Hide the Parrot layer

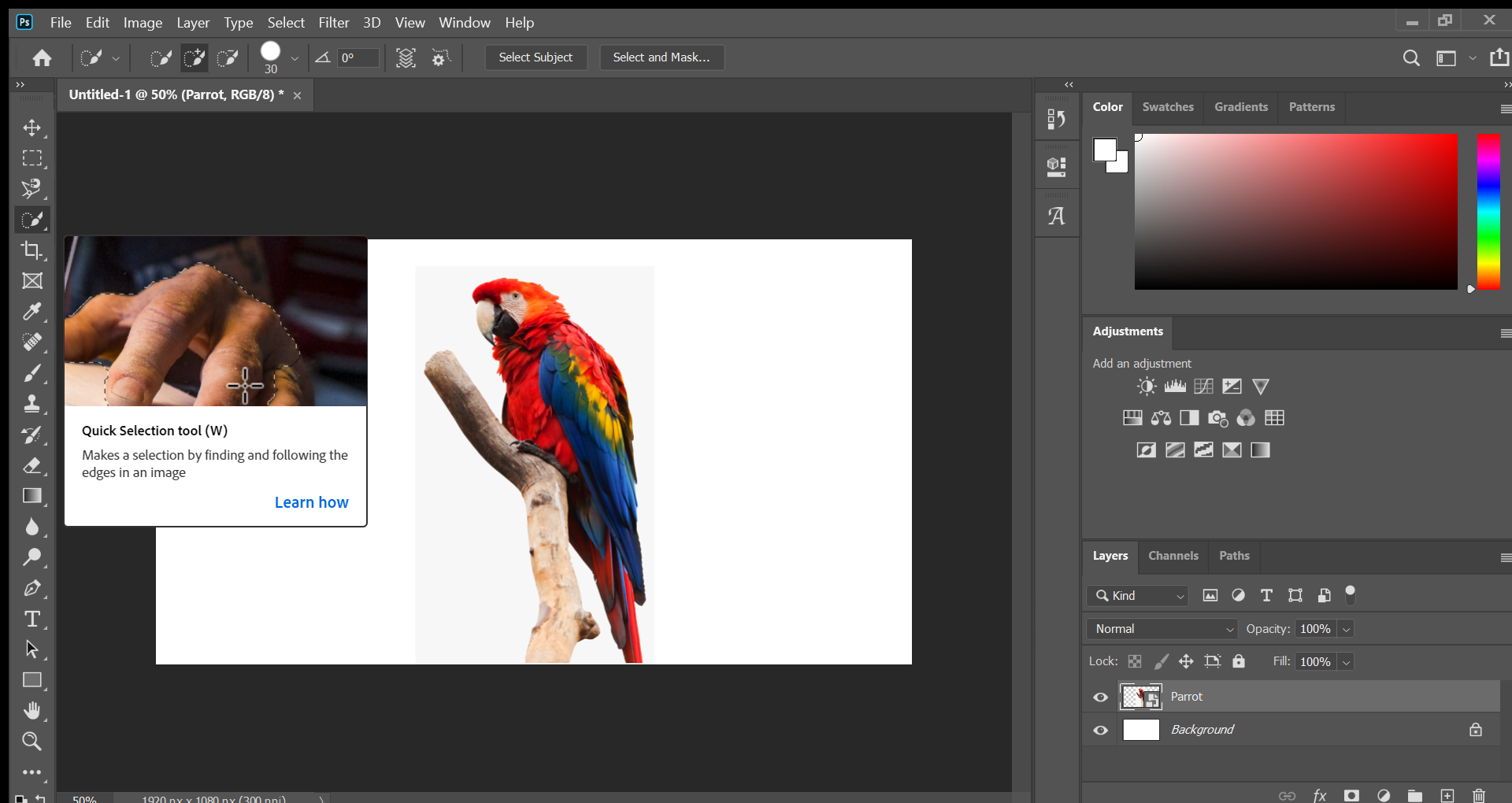1100,697
